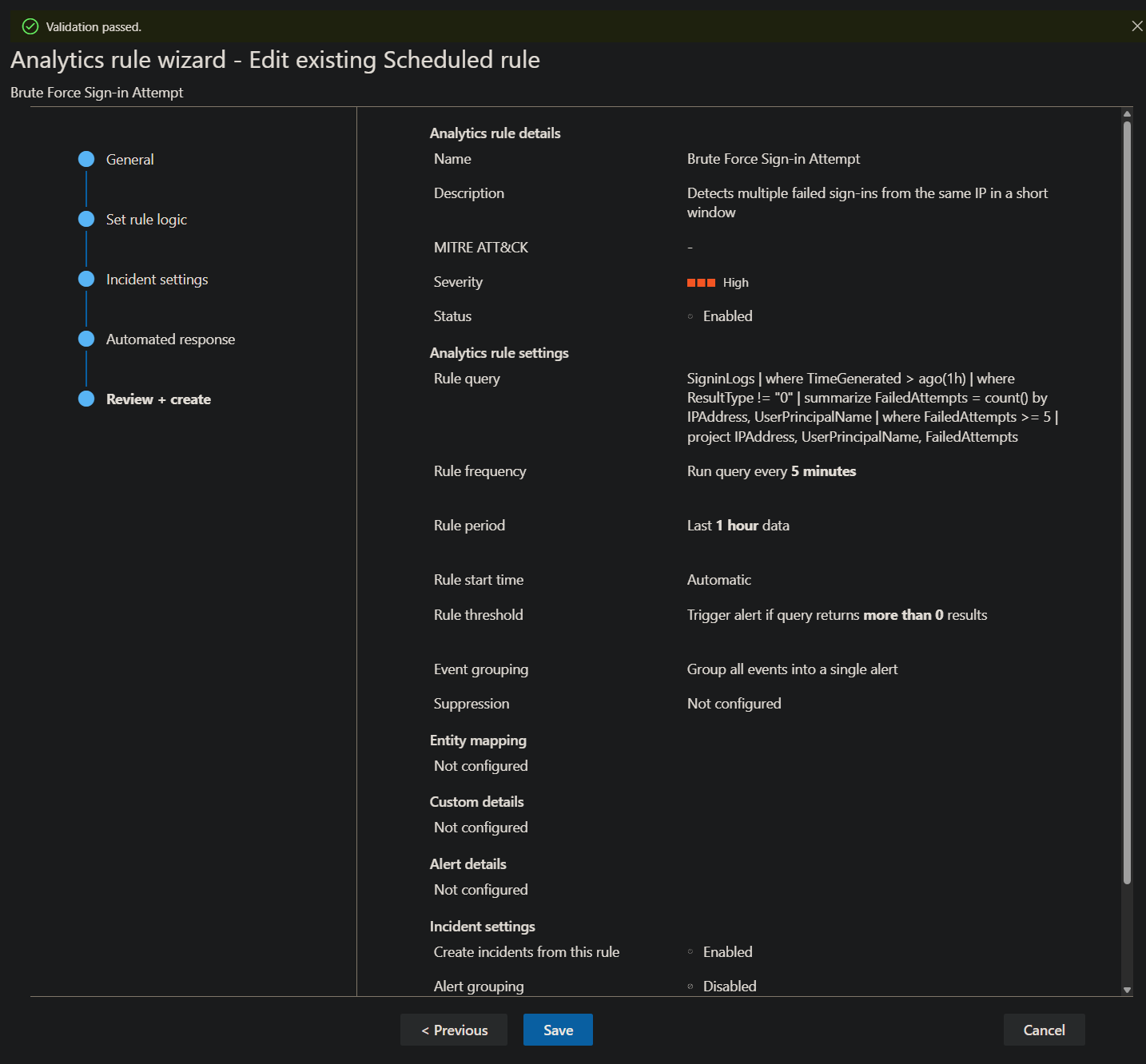Click the Entity mapping heading

(478, 740)
